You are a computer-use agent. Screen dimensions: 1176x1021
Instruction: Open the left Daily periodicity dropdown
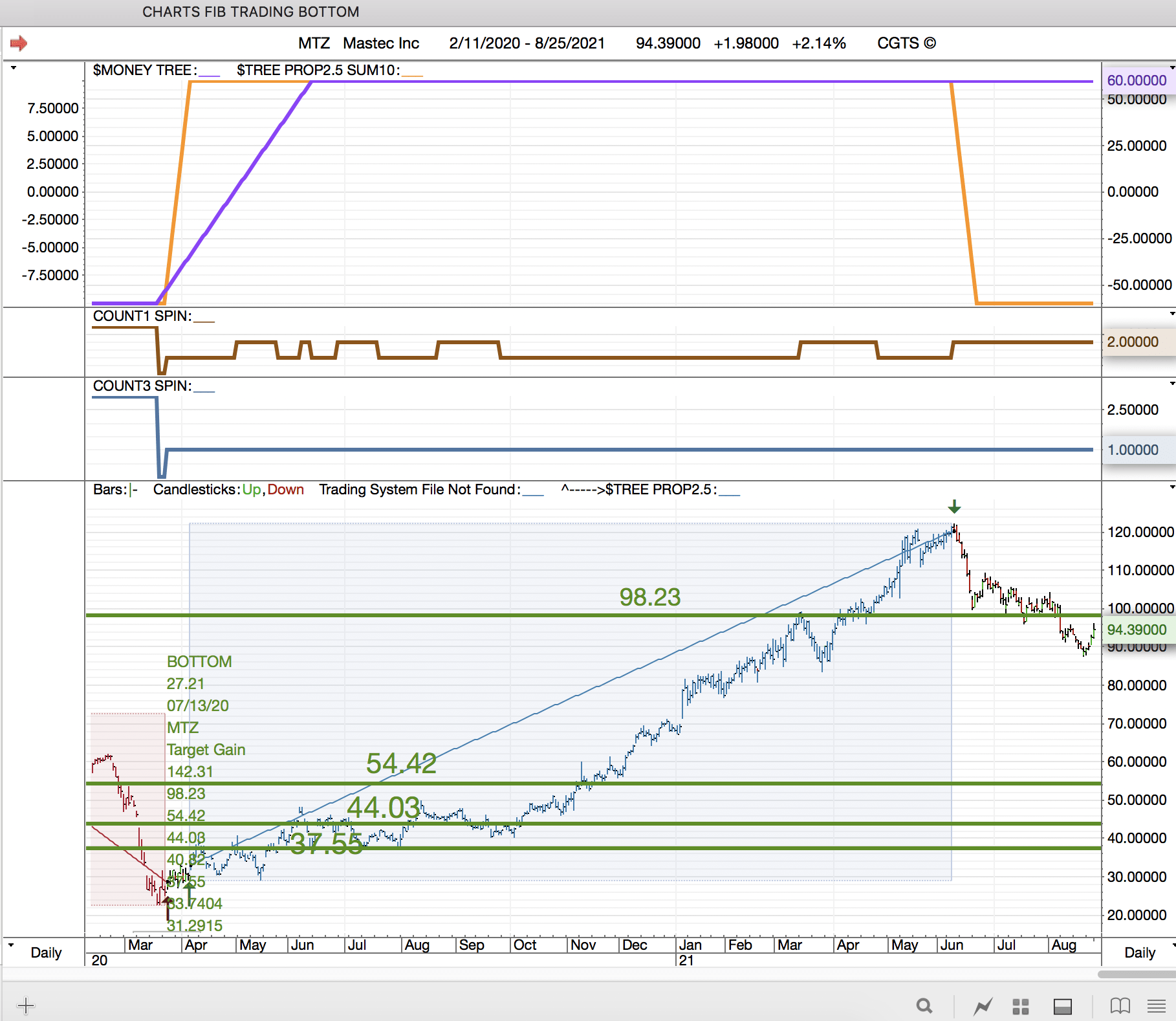[x=11, y=945]
